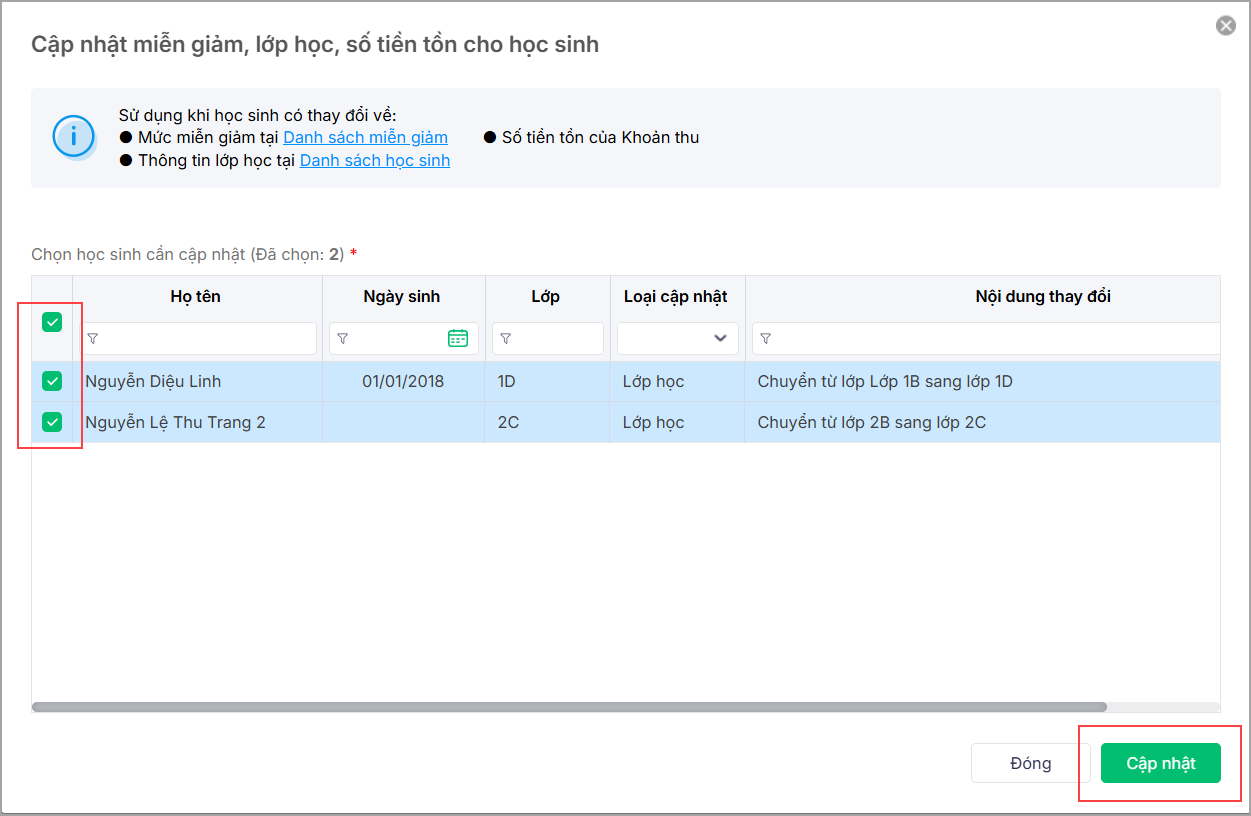Open the Loại cập nhật filter dropdown
Image resolution: width=1251 pixels, height=816 pixels.
point(678,338)
